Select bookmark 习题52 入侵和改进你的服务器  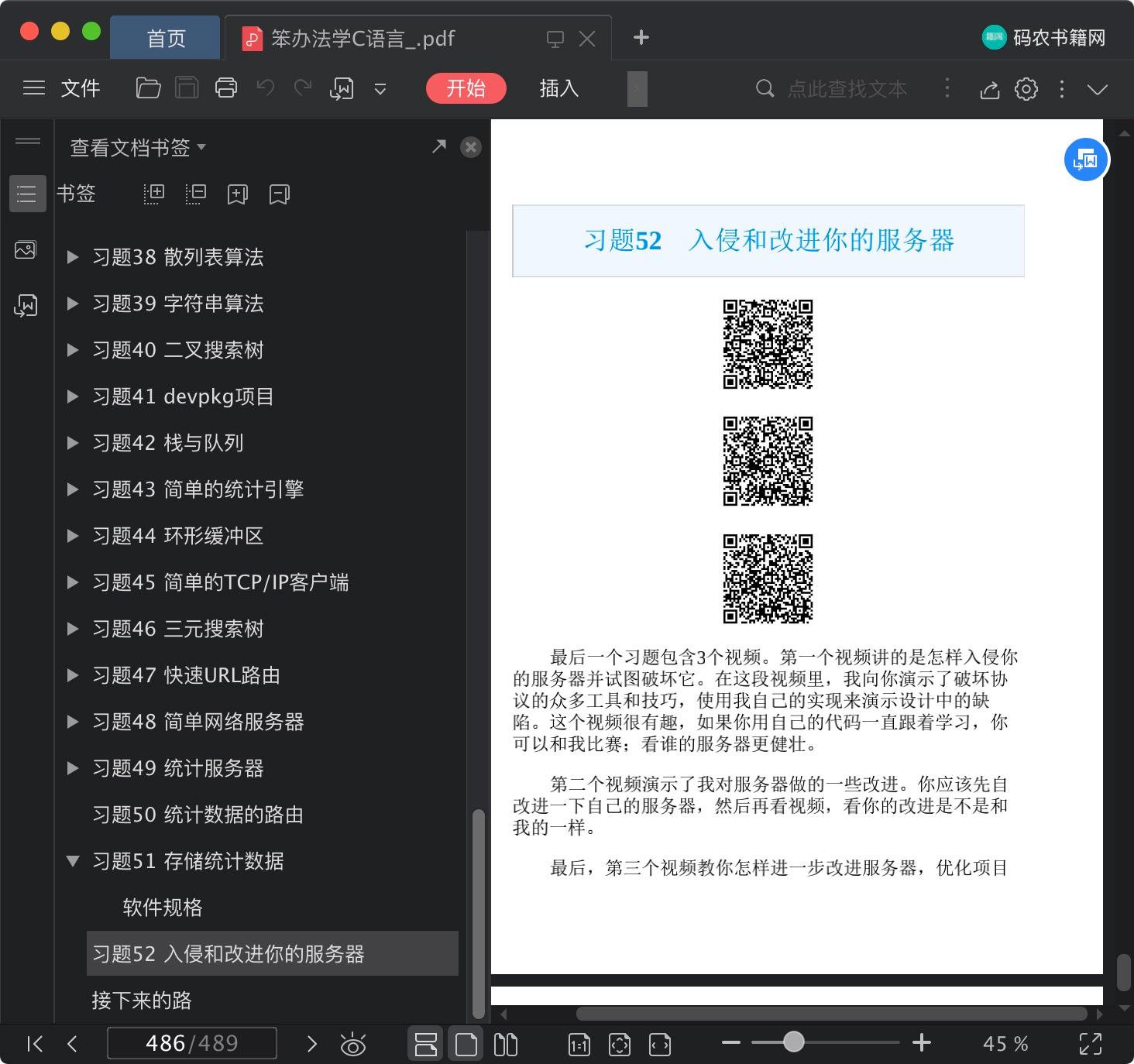tap(273, 953)
